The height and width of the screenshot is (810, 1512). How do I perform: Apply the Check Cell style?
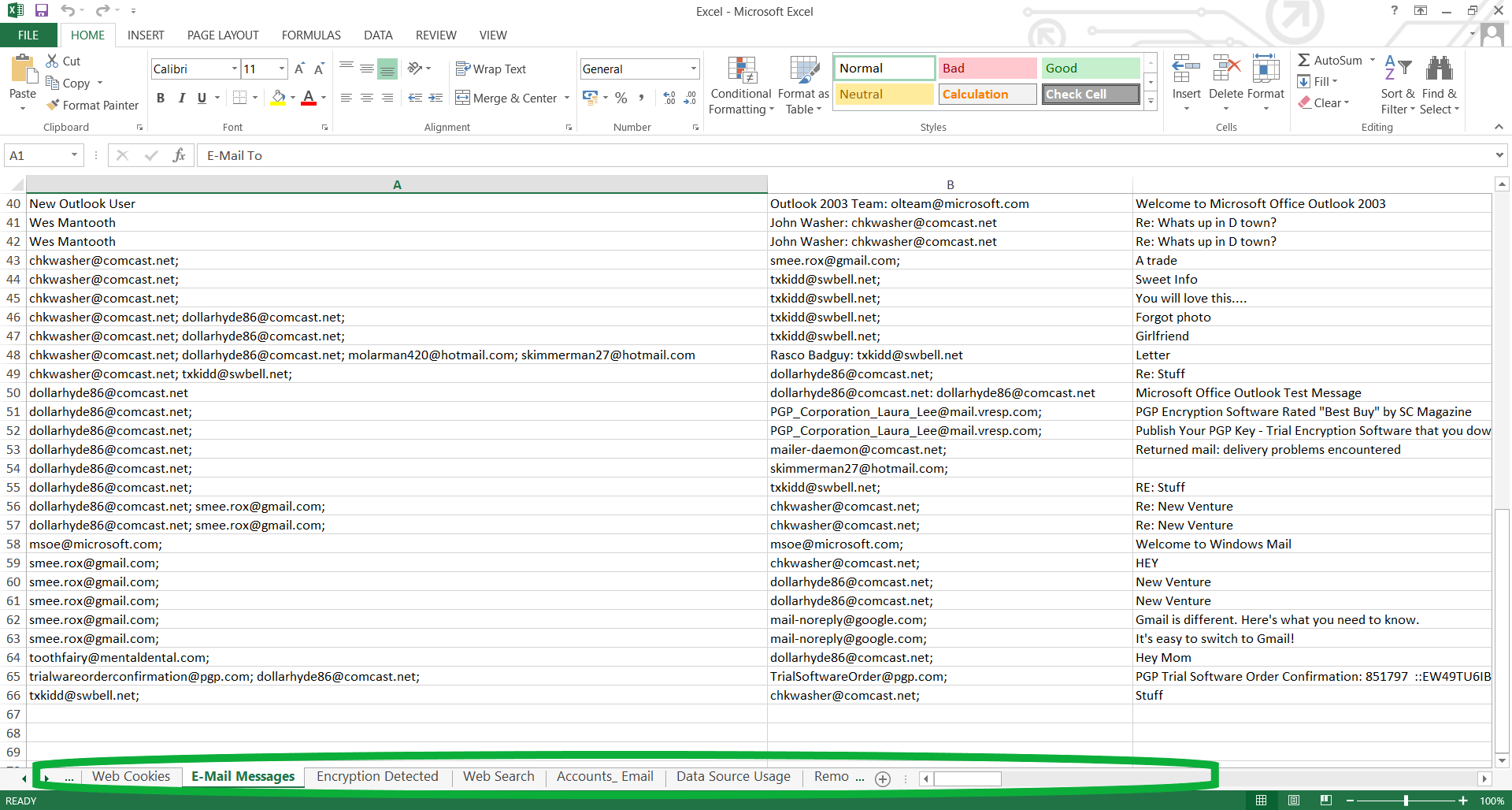click(1091, 94)
